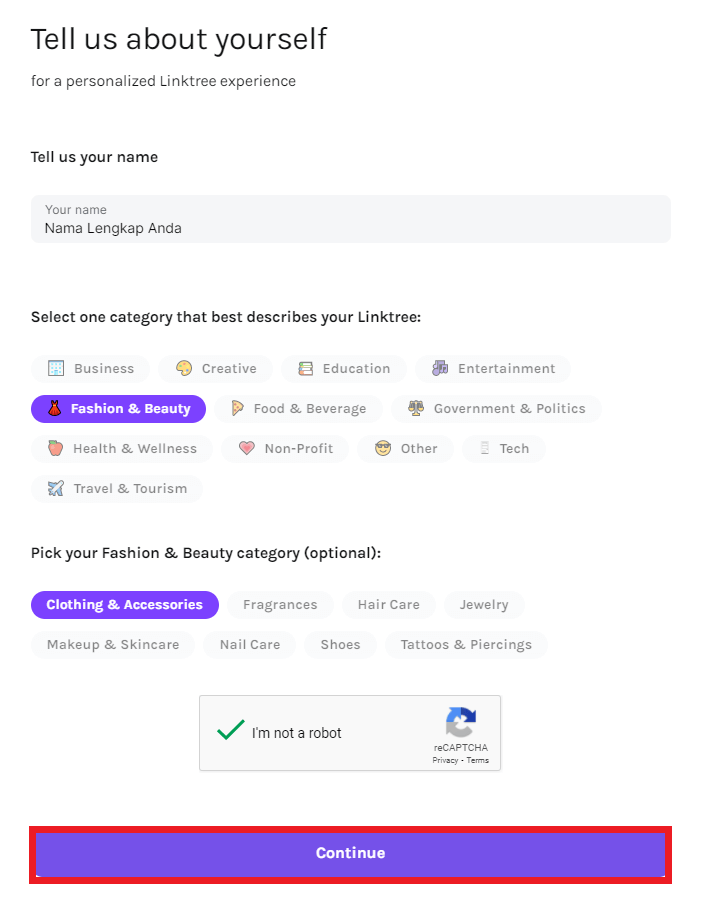The width and height of the screenshot is (712, 911).
Task: Open the reCAPTCHA Terms link
Action: coord(478,761)
